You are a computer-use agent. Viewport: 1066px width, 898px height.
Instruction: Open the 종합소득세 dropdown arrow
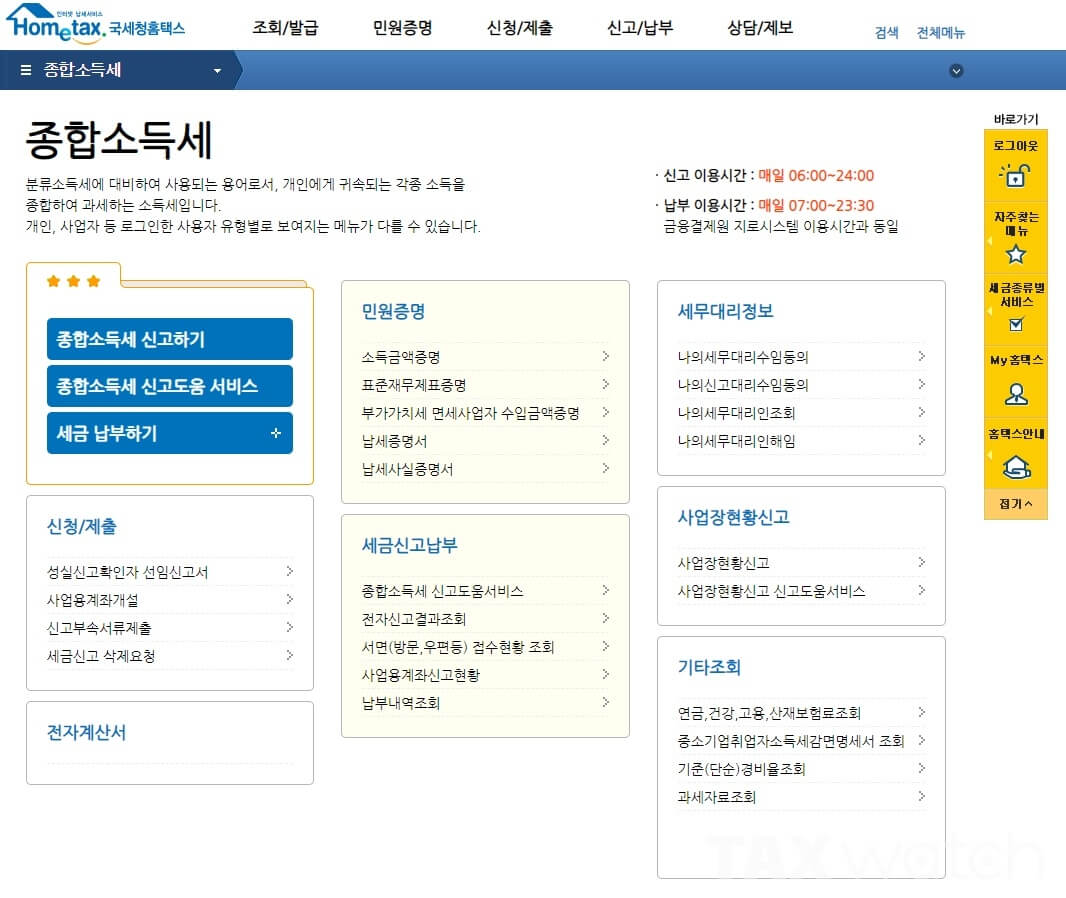(x=216, y=70)
